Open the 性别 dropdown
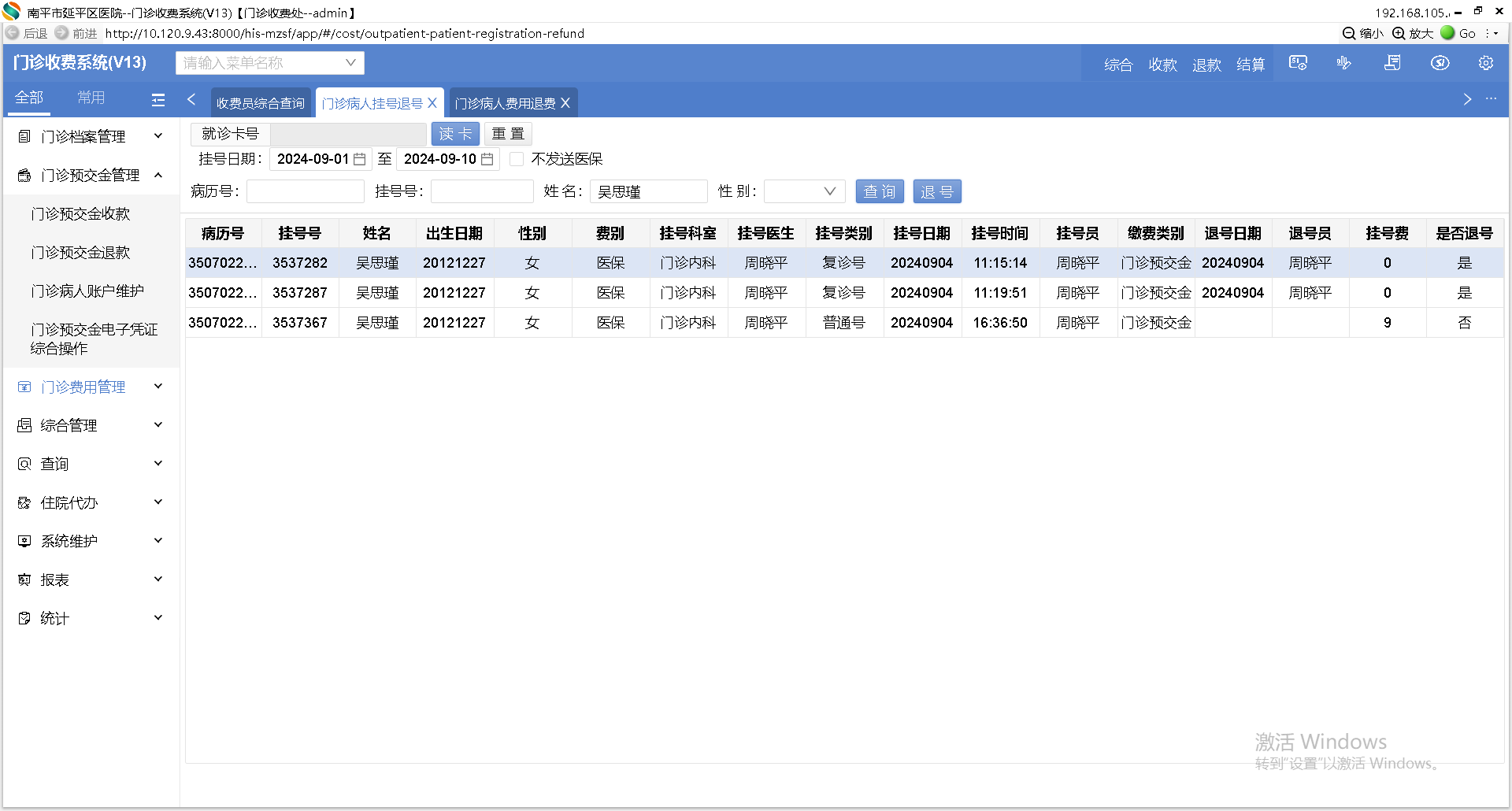1512x811 pixels. (804, 191)
